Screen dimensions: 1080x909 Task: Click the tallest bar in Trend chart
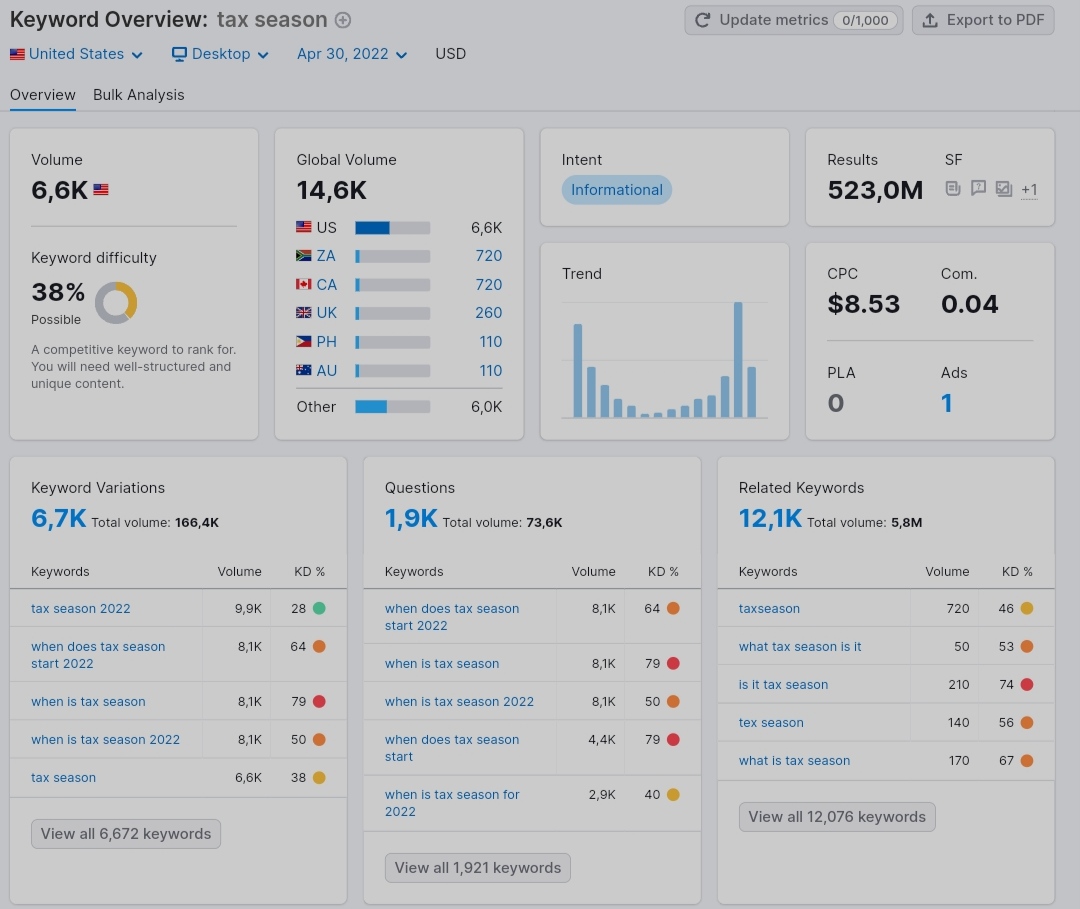click(x=738, y=359)
